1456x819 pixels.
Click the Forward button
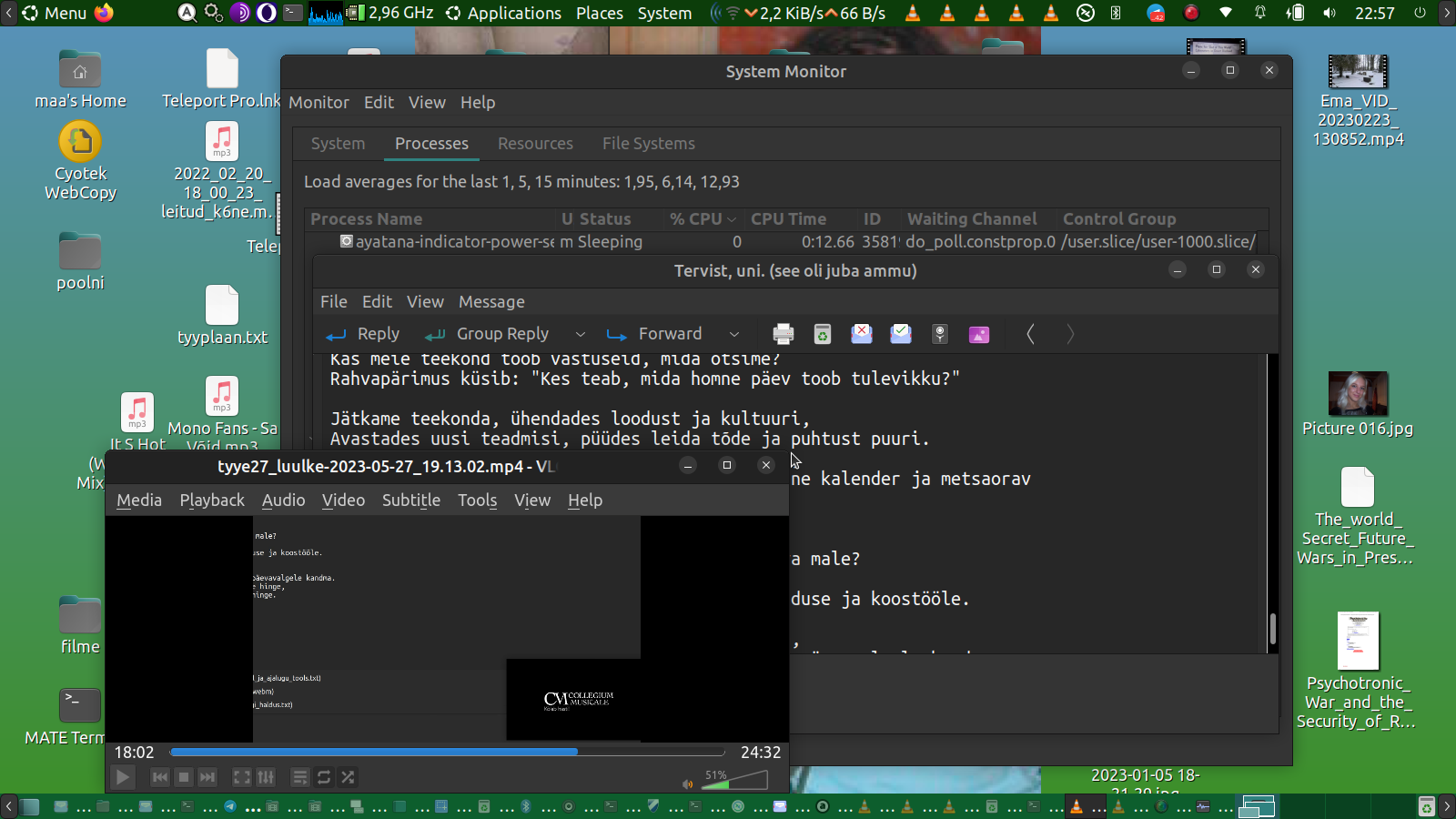[x=656, y=334]
